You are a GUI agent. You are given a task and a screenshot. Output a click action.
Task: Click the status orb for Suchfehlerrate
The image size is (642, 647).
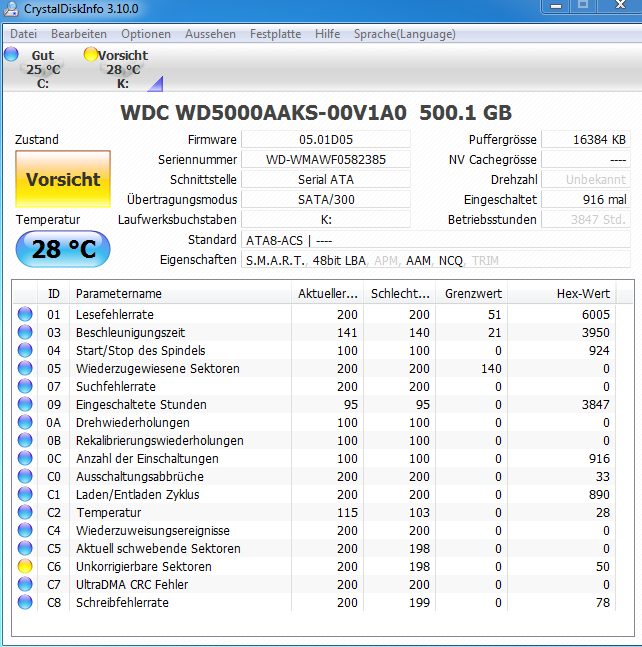click(x=25, y=387)
